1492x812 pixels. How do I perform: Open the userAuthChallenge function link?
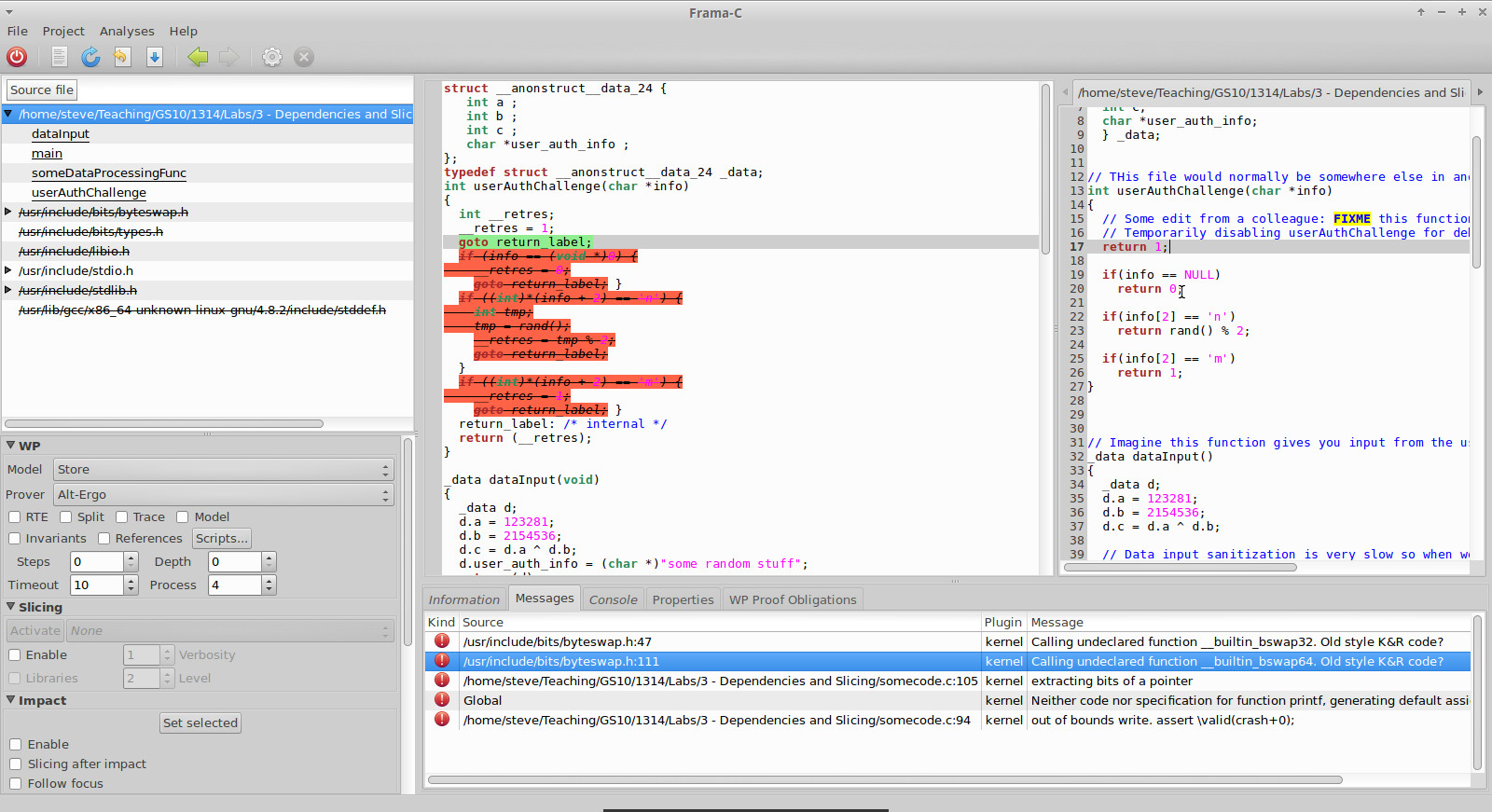pos(89,193)
